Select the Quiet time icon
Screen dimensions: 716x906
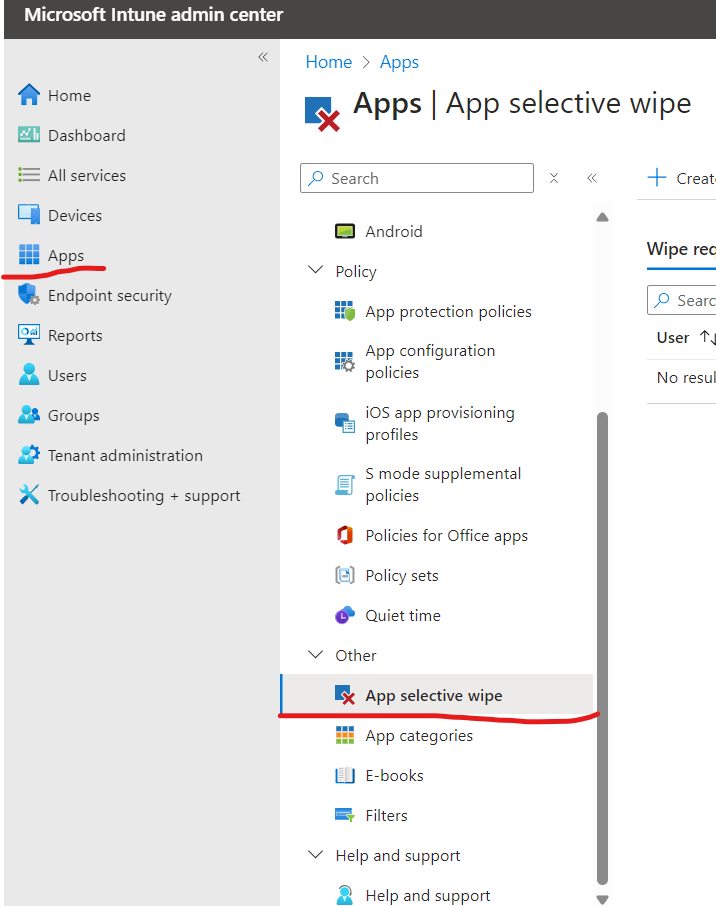344,615
